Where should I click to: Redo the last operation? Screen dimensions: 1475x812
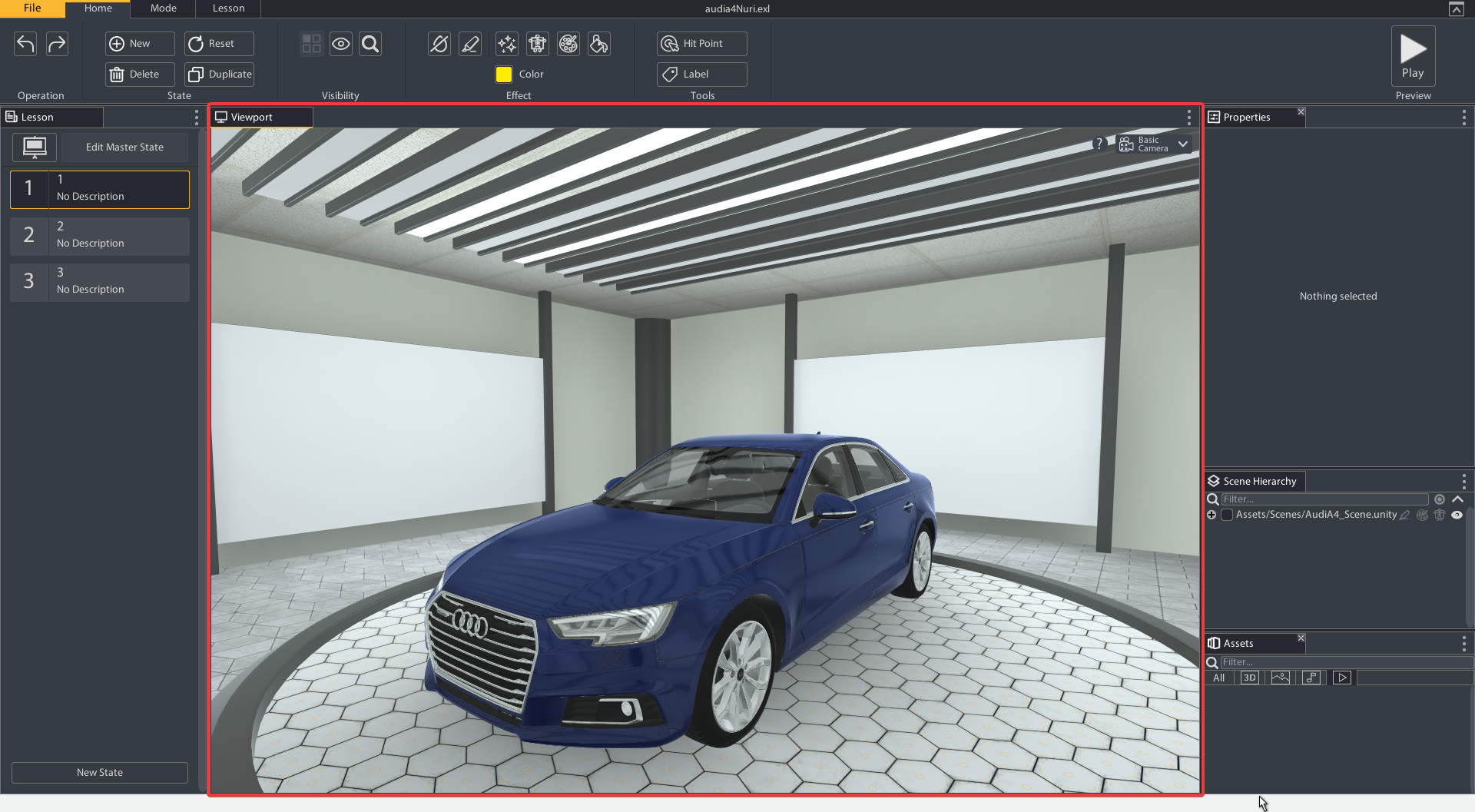click(57, 44)
